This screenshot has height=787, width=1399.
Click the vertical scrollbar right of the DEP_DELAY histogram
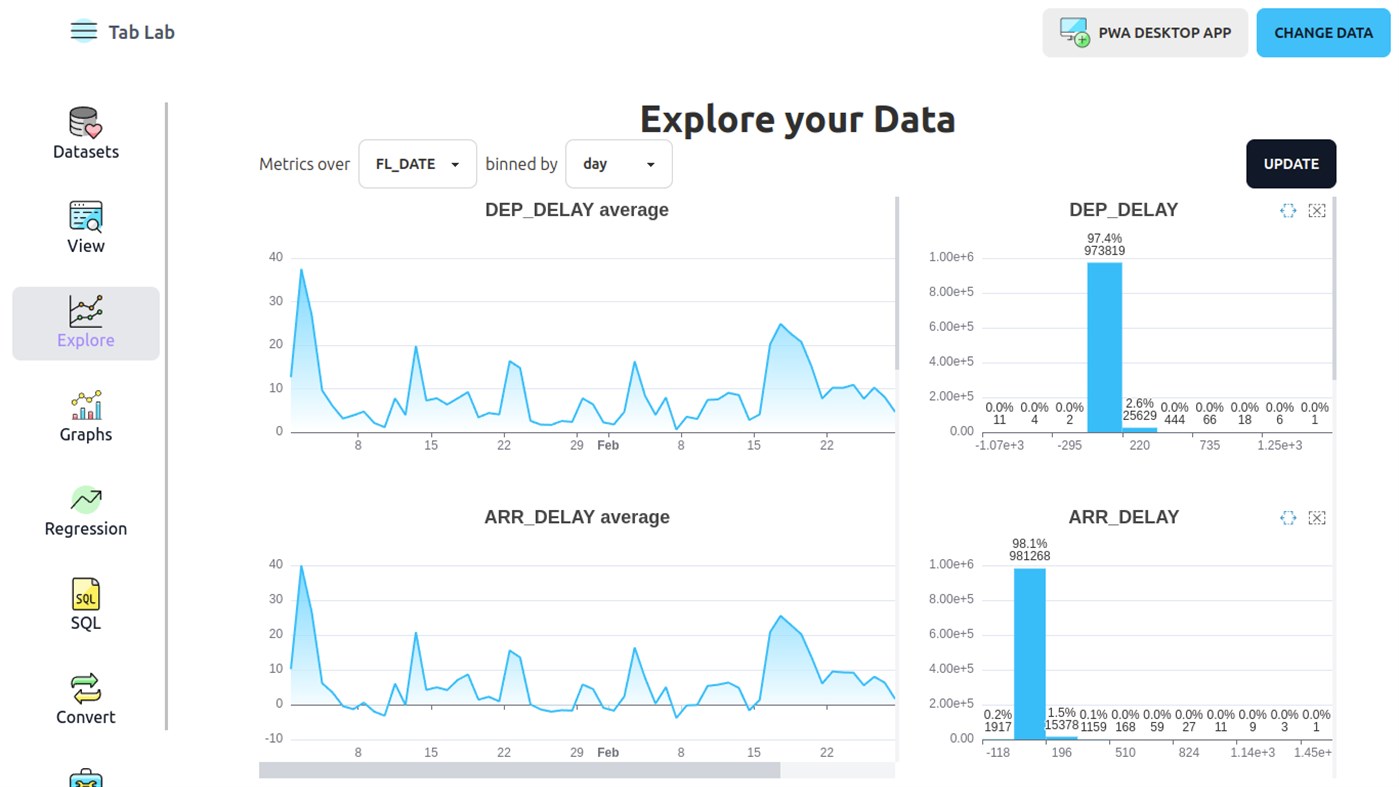click(x=1334, y=289)
